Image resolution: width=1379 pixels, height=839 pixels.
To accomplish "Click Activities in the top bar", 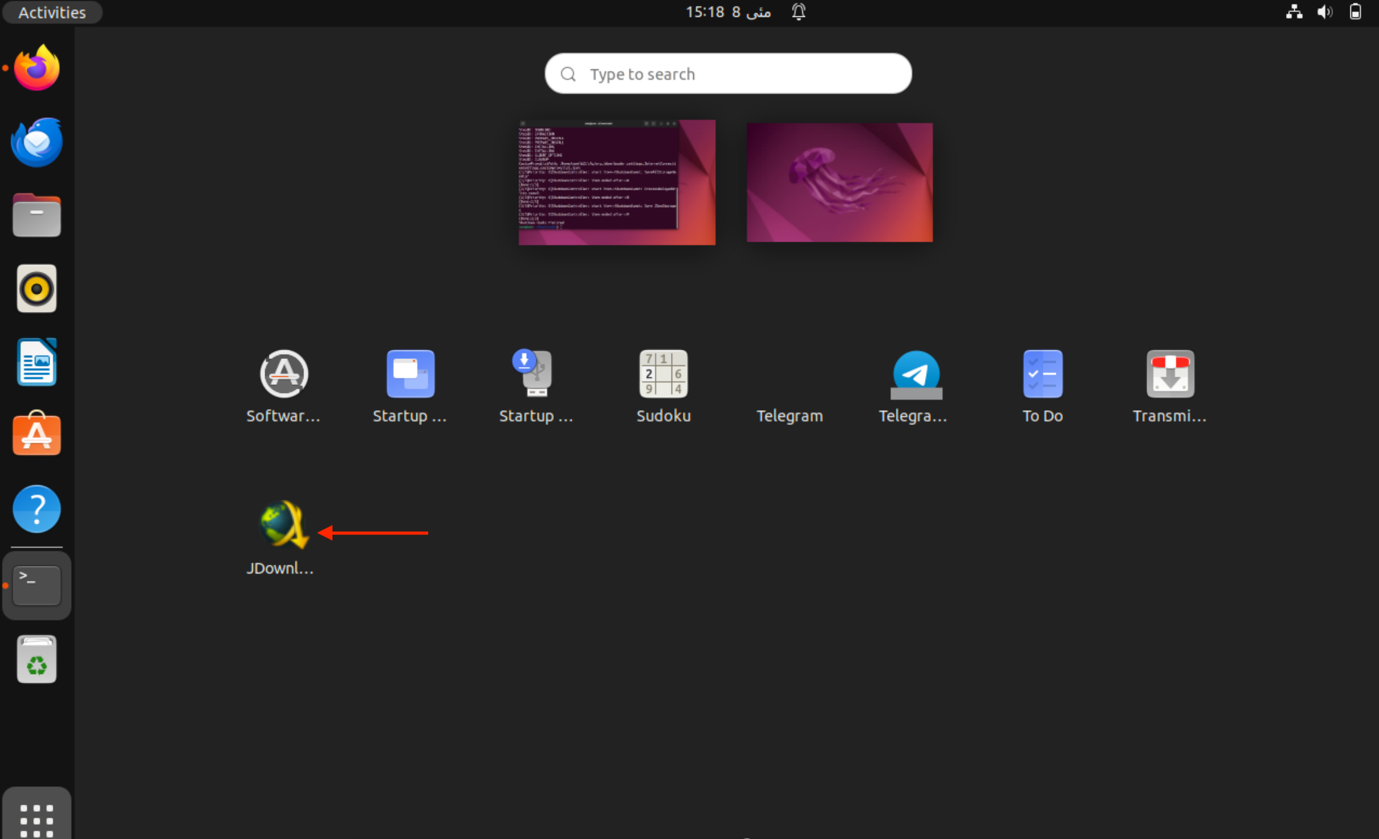I will click(51, 12).
